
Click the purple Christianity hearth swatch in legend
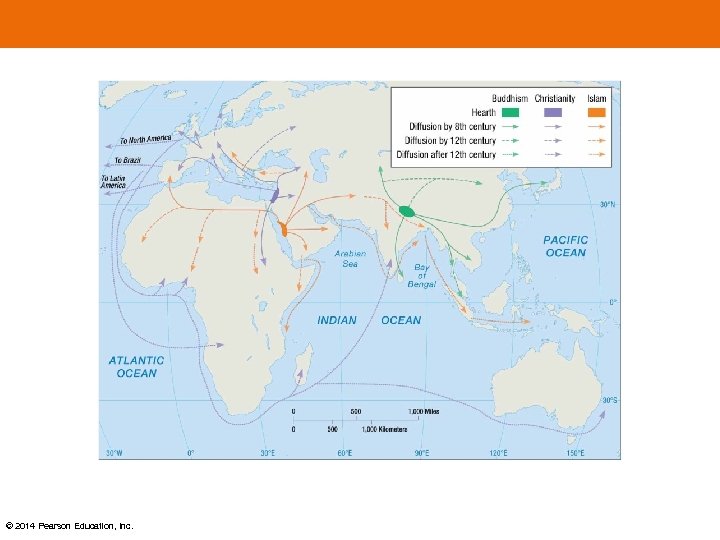pyautogui.click(x=553, y=112)
